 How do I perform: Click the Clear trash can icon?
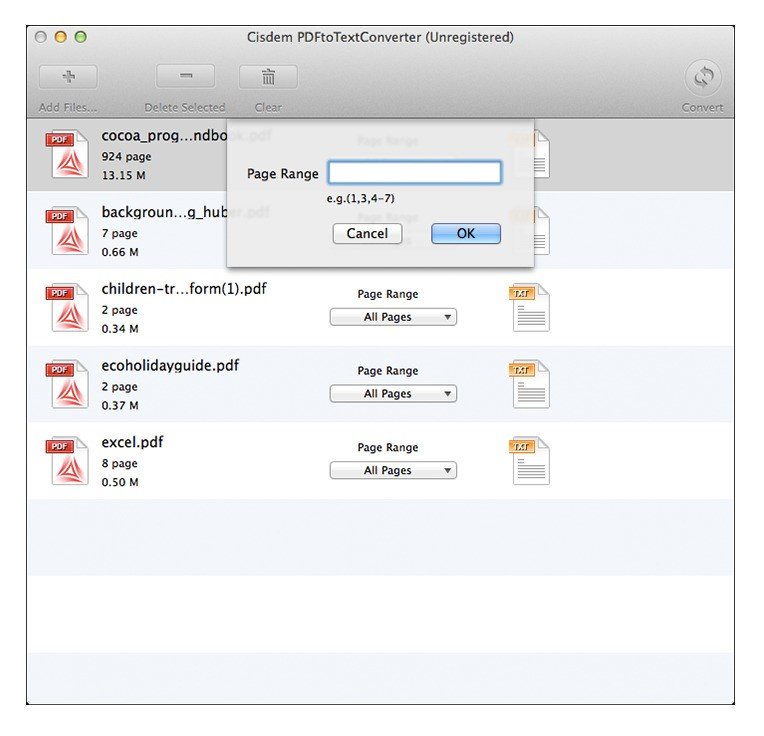(x=268, y=77)
